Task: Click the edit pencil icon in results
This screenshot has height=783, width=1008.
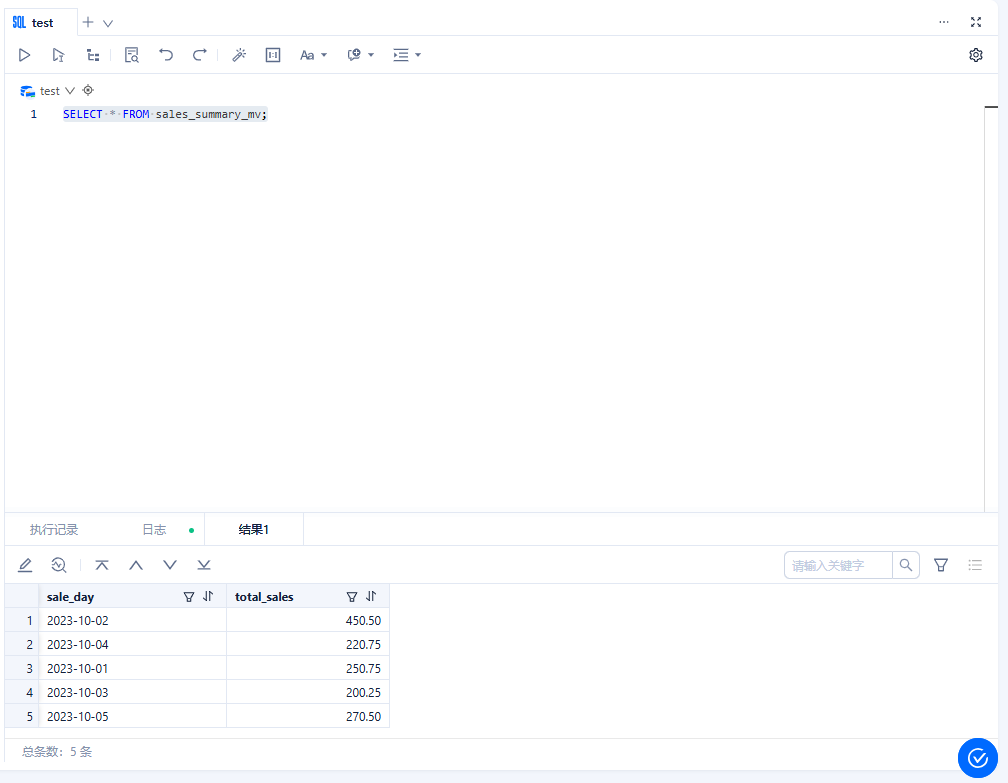Action: pos(25,565)
